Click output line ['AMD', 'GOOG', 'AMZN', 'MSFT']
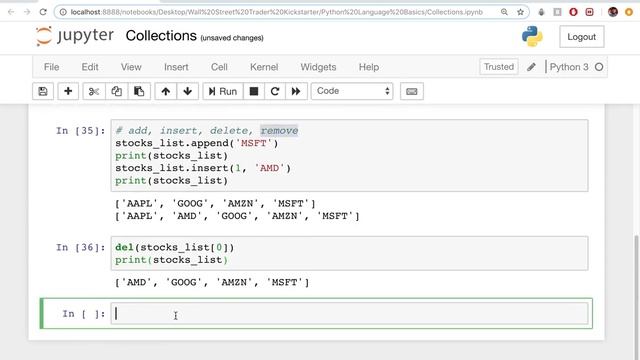 pos(212,282)
